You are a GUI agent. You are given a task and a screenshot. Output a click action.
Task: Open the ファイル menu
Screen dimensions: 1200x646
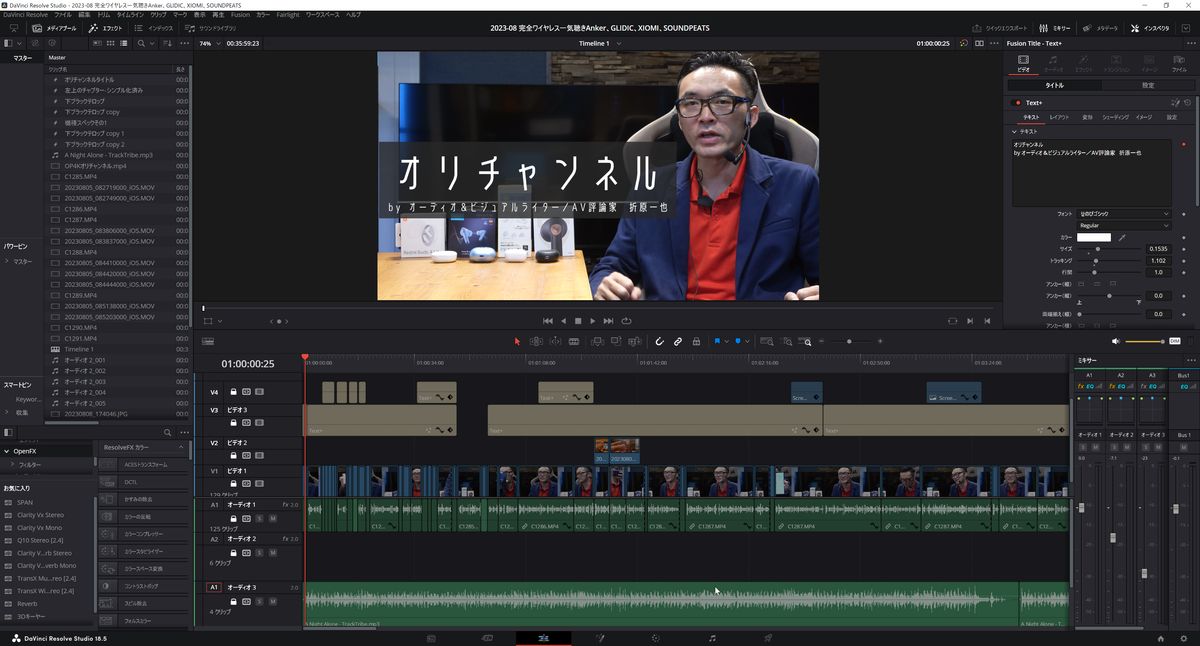pos(62,15)
